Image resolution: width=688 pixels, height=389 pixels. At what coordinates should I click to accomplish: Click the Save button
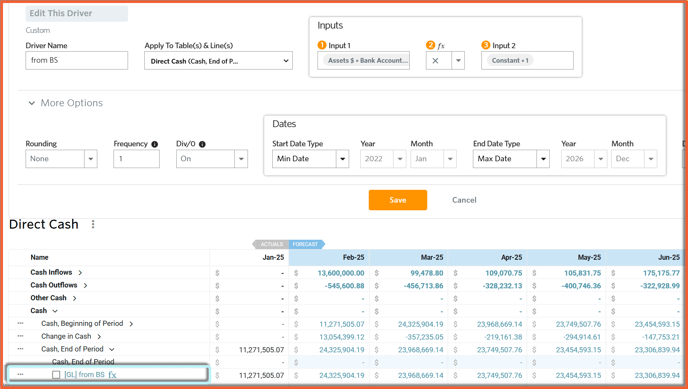click(398, 200)
